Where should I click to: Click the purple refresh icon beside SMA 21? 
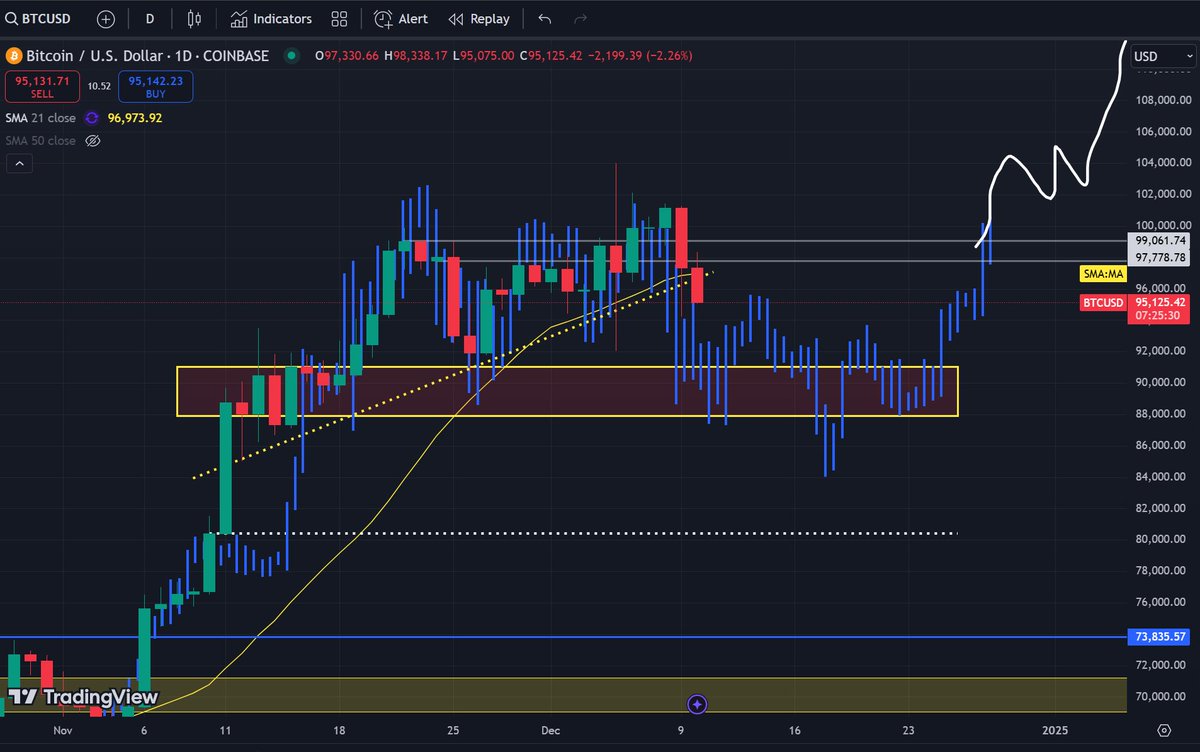tap(92, 117)
